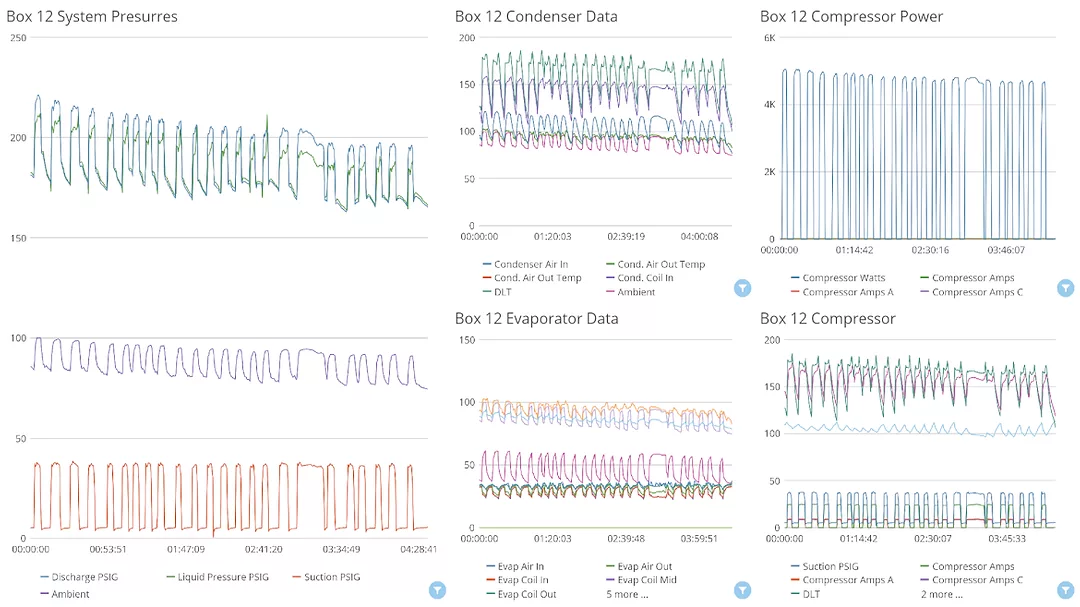Toggle Cond. Coil In legend entry
This screenshot has width=1080, height=607.
[640, 278]
